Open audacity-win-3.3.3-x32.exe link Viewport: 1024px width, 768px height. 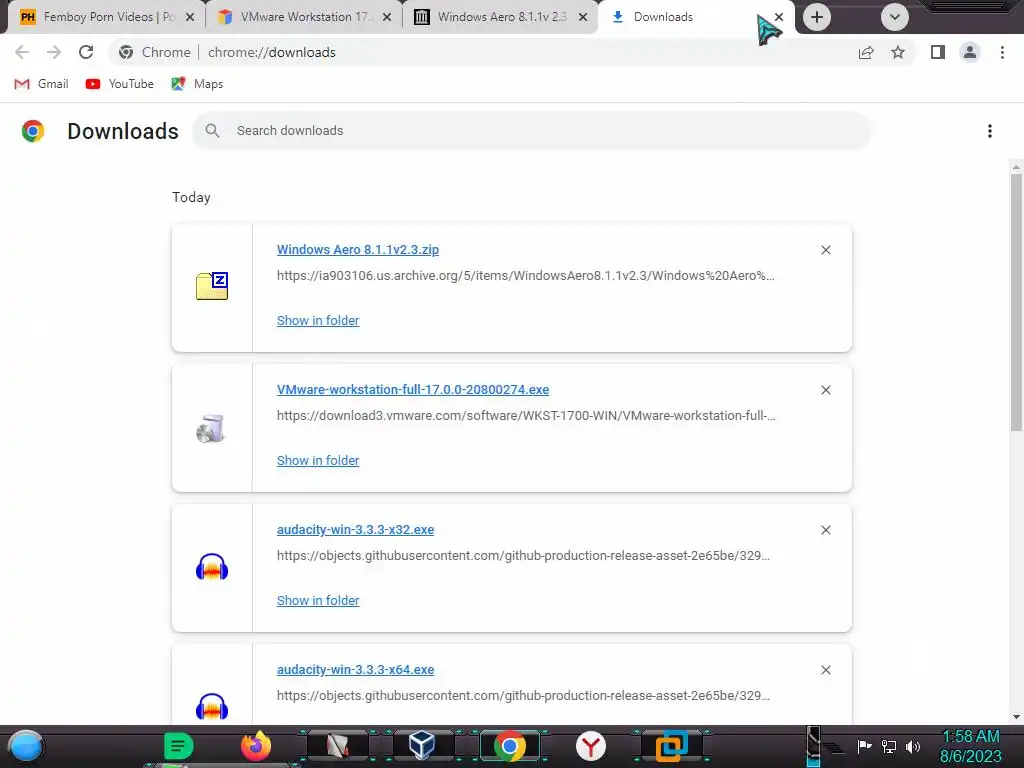(x=355, y=530)
